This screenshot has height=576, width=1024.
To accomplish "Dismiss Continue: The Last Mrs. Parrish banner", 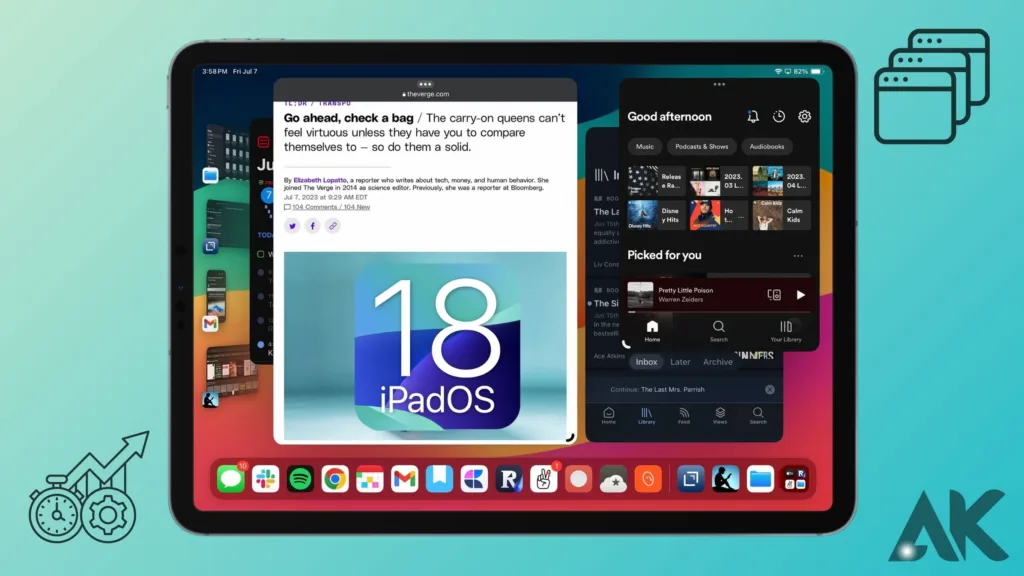I will click(x=770, y=389).
